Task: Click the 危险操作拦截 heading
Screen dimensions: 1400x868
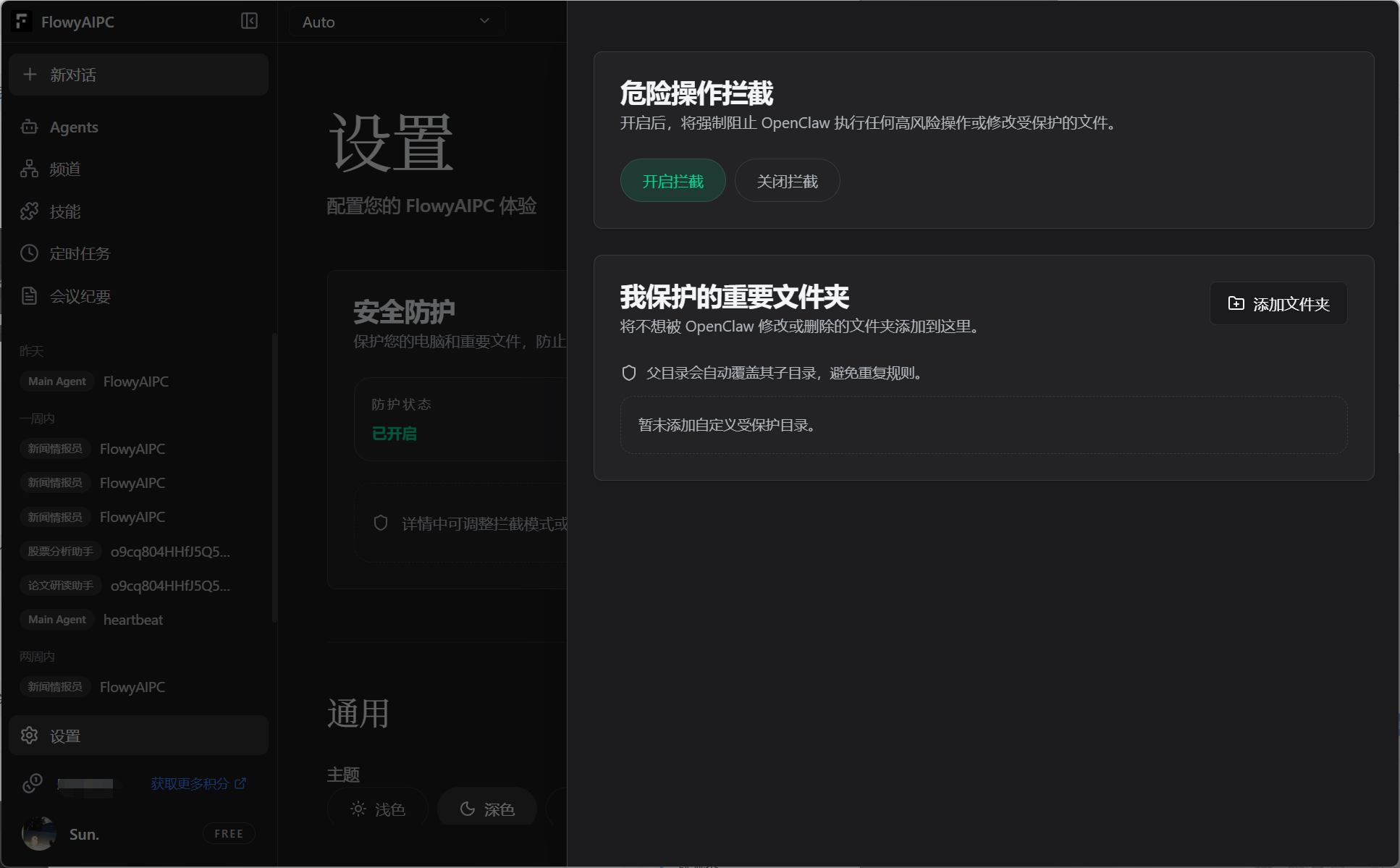Action: tap(696, 93)
